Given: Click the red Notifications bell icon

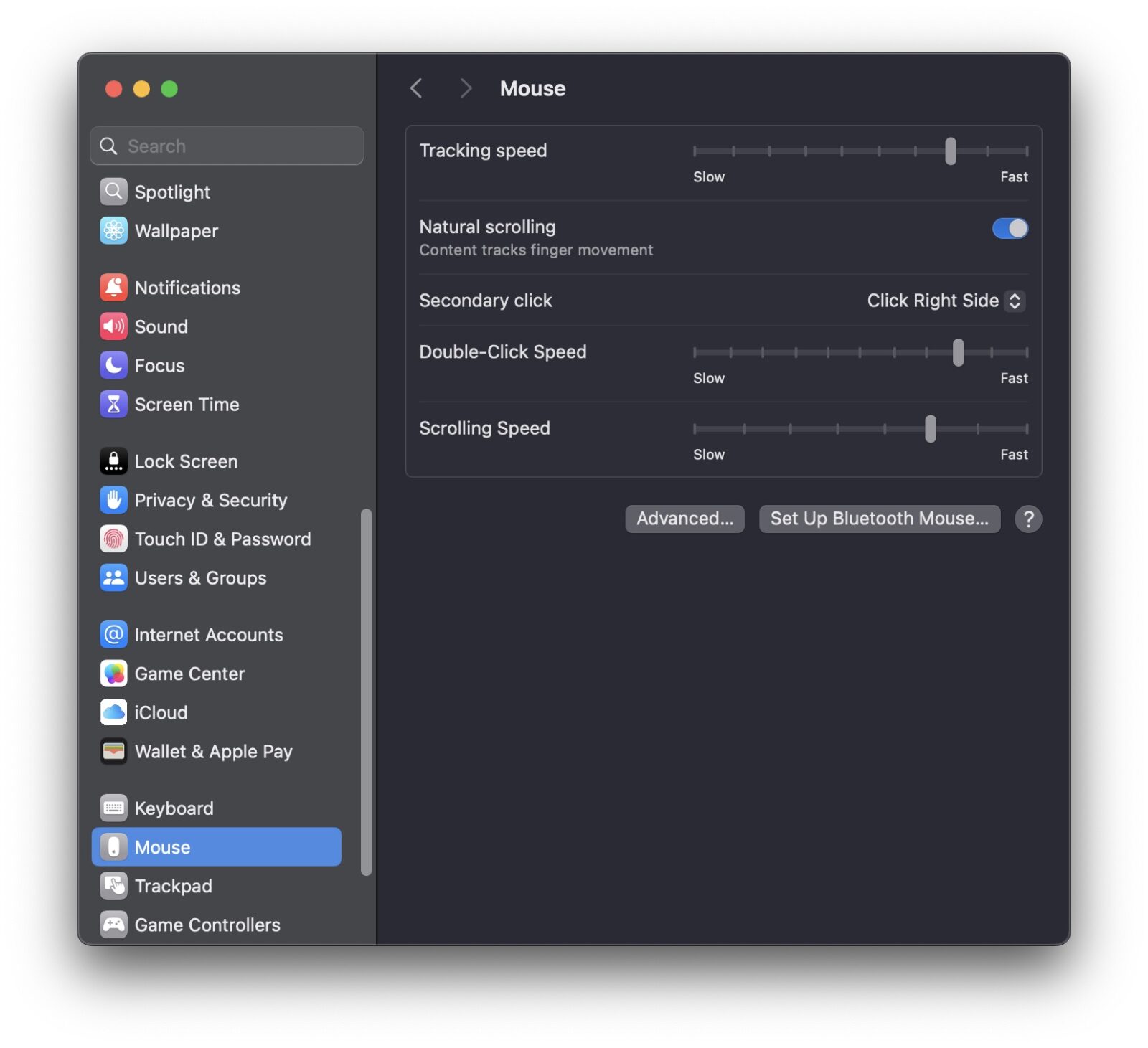Looking at the screenshot, I should pyautogui.click(x=113, y=288).
